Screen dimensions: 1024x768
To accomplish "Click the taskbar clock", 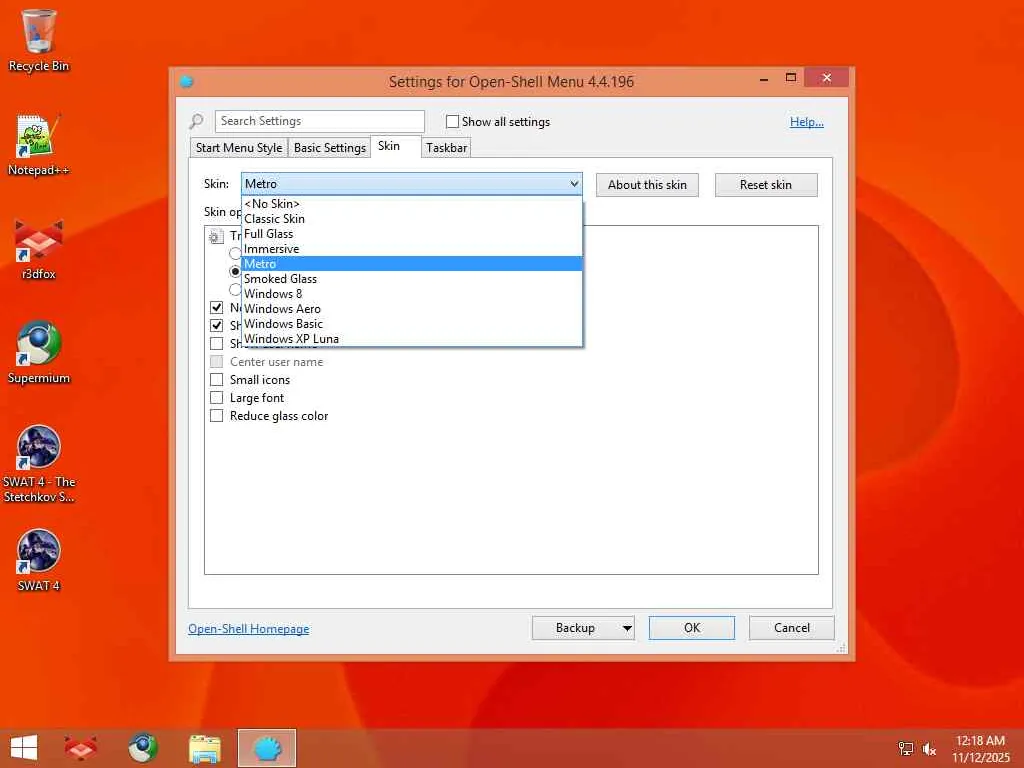I will click(980, 748).
